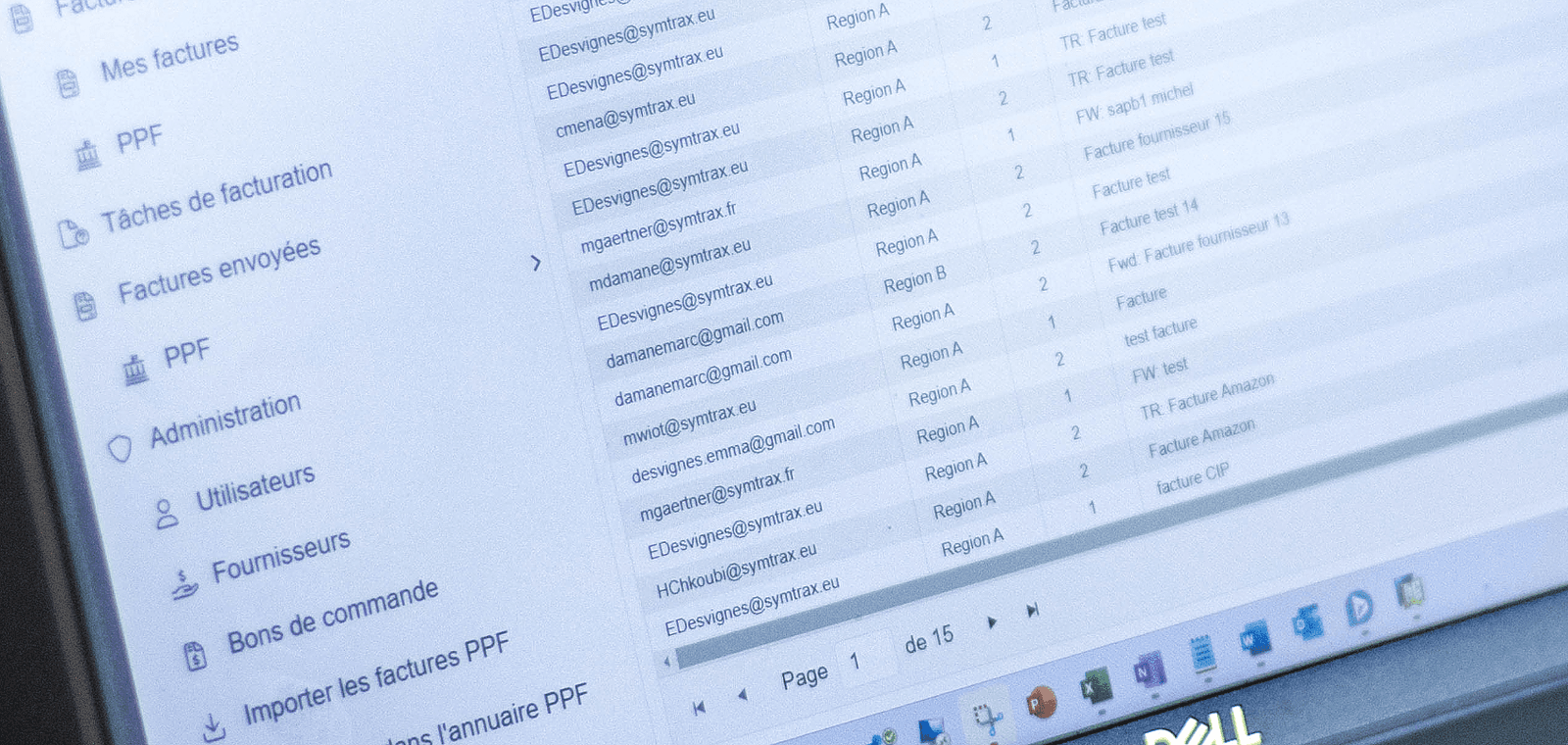
Task: Open the Snipping Tool in taskbar
Action: pos(988,717)
